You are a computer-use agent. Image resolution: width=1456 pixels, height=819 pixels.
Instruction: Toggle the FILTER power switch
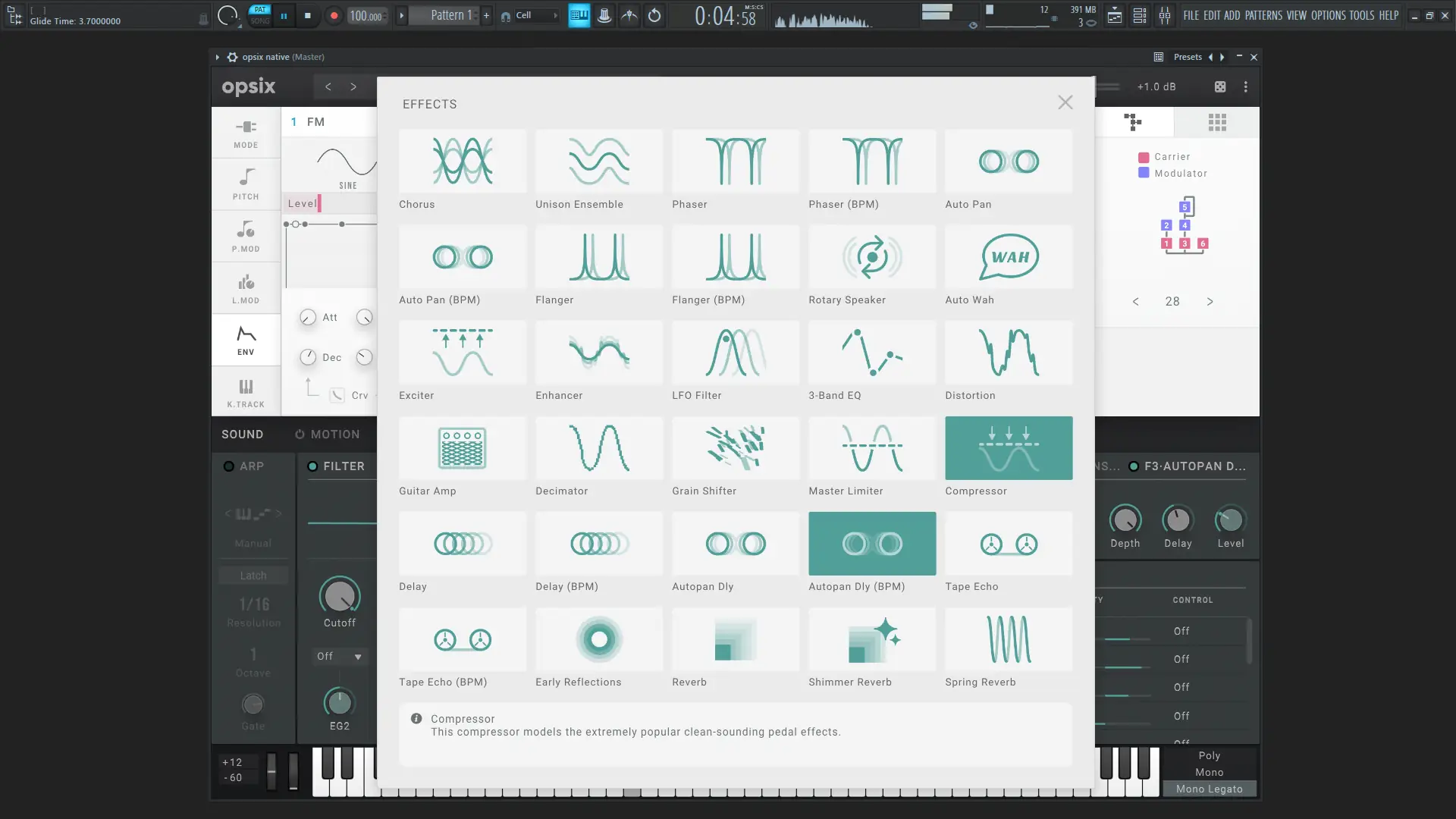(312, 466)
